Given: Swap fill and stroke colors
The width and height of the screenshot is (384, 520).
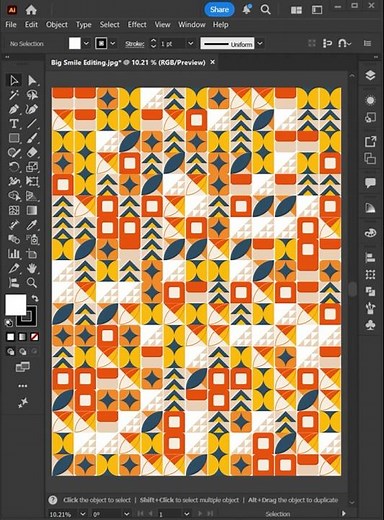Looking at the screenshot, I should coord(35,298).
